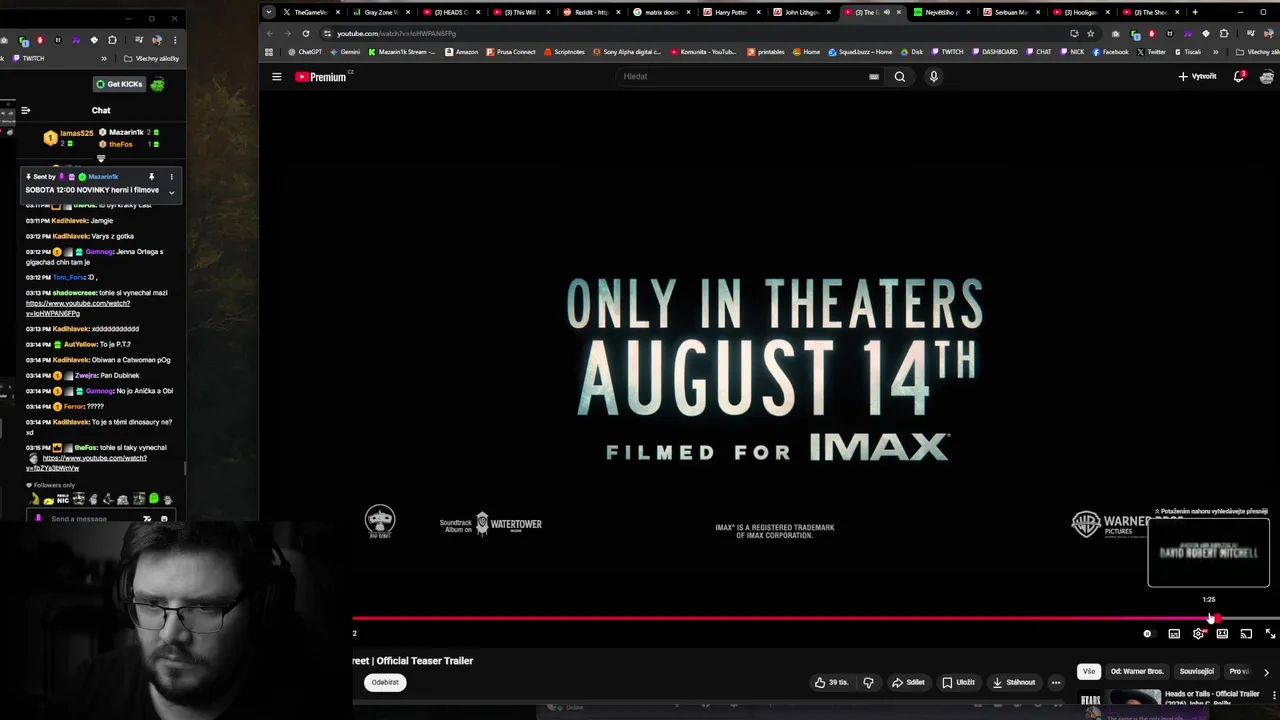Subscribe with the Odebírat button
Image resolution: width=1280 pixels, height=720 pixels.
coord(385,682)
